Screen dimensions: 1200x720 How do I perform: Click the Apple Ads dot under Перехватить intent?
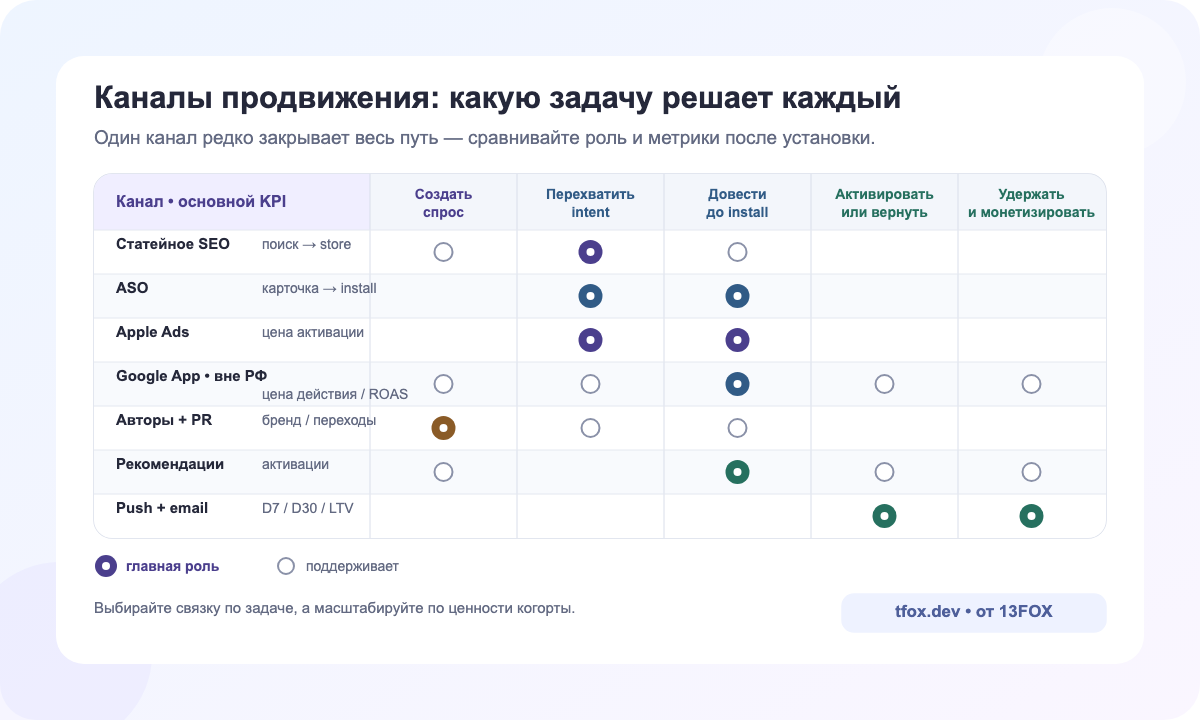coord(591,340)
